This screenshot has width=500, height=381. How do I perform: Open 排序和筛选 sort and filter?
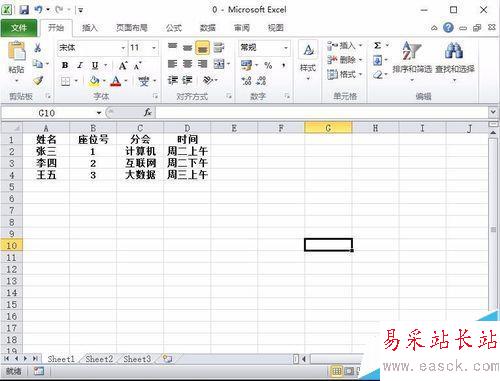[412, 61]
